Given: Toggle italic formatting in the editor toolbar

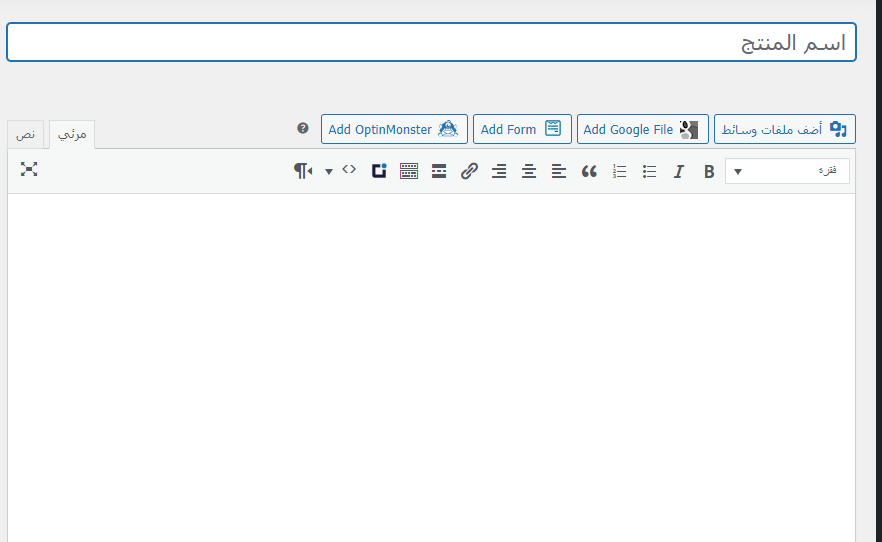Looking at the screenshot, I should click(x=679, y=171).
